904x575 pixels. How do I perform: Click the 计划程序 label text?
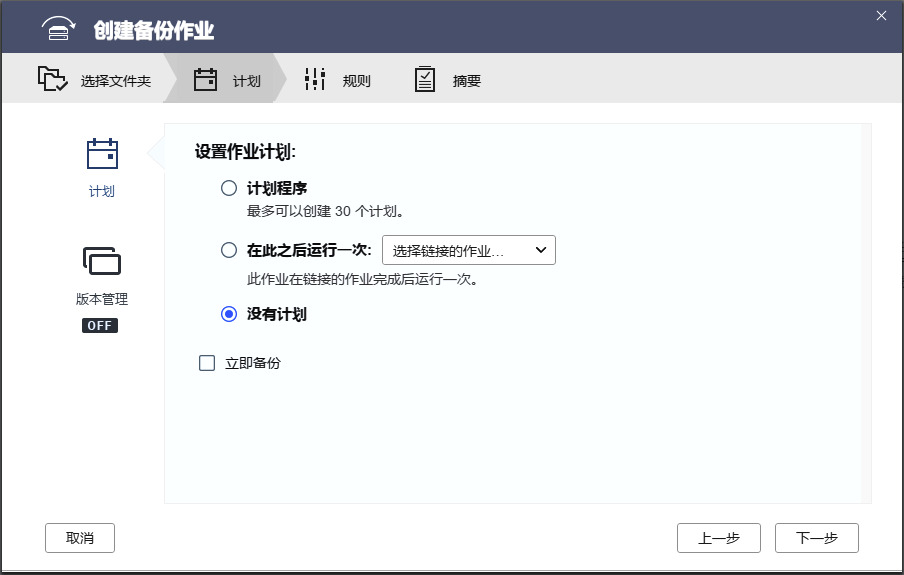click(277, 188)
